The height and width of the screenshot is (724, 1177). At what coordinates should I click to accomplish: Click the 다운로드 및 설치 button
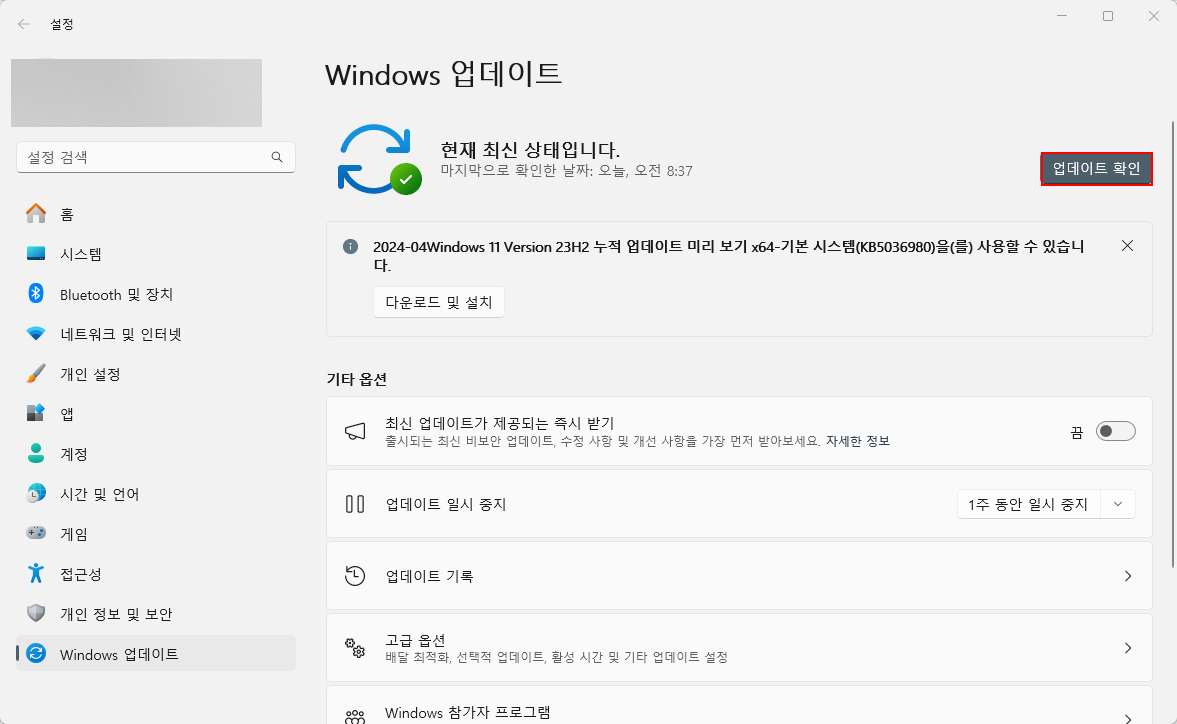pyautogui.click(x=438, y=302)
